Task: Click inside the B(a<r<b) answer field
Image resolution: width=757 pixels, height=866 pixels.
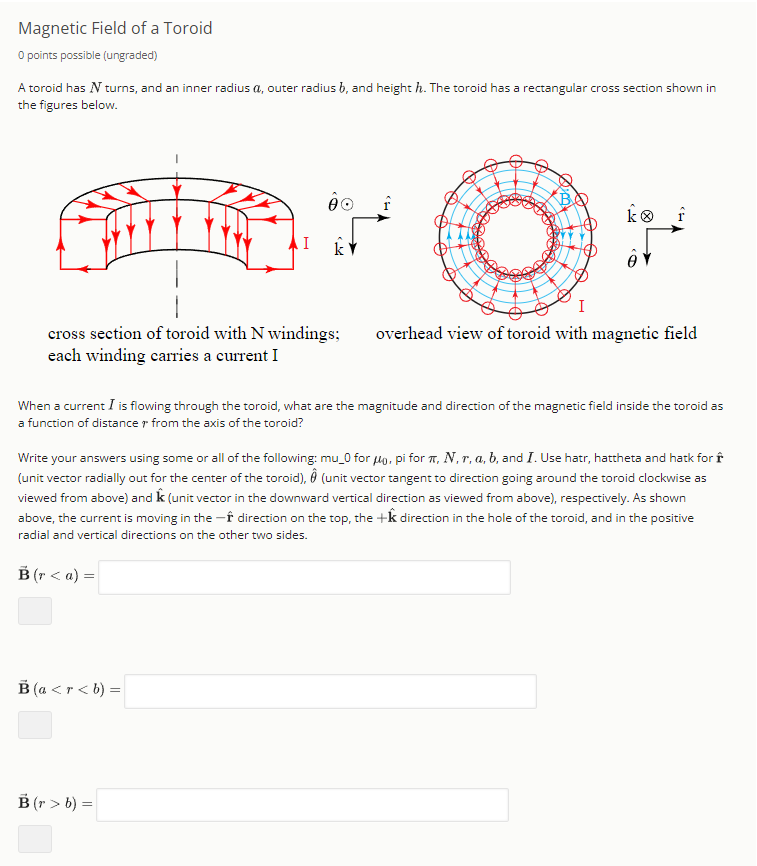Action: coord(330,691)
